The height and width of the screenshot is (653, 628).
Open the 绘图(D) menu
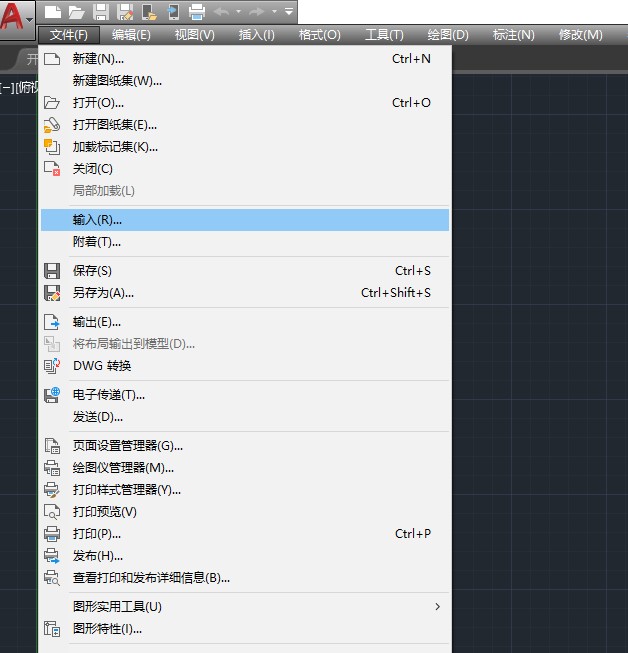[448, 35]
